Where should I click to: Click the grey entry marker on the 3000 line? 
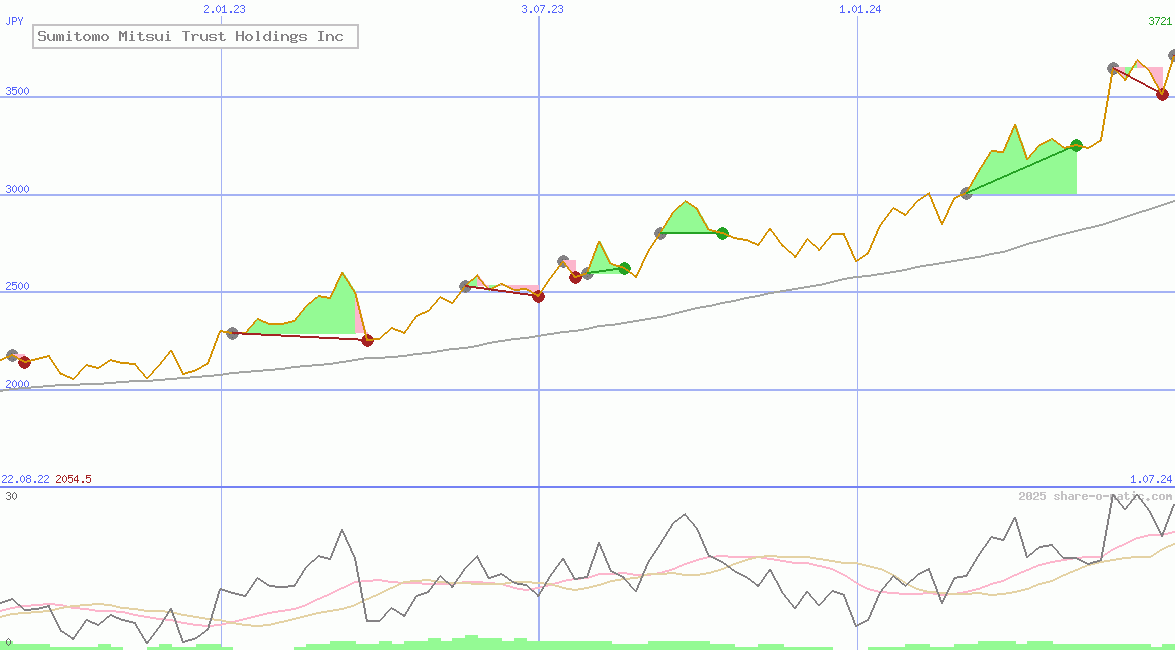tap(966, 193)
